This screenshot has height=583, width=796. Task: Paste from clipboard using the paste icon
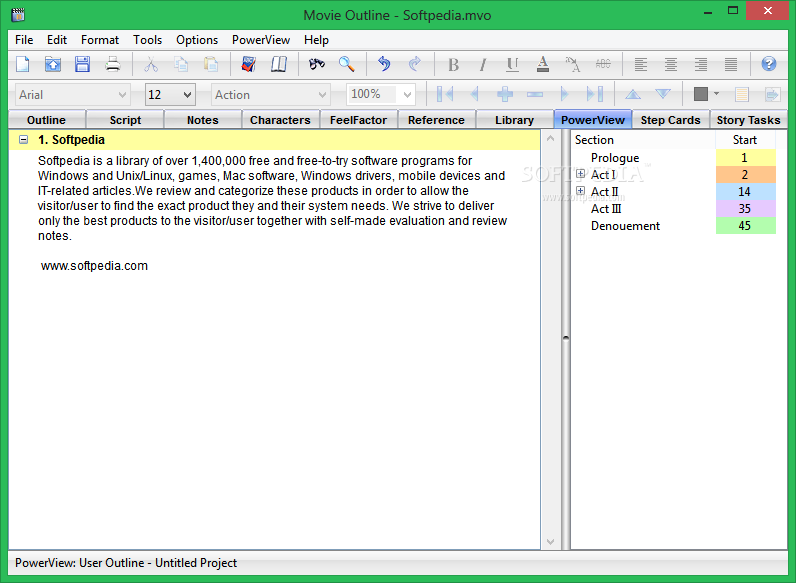211,64
